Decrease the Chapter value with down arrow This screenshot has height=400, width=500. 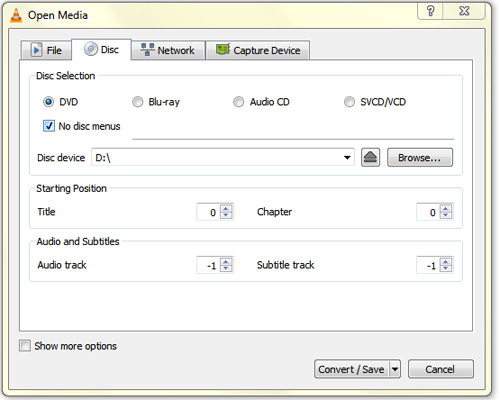[445, 215]
